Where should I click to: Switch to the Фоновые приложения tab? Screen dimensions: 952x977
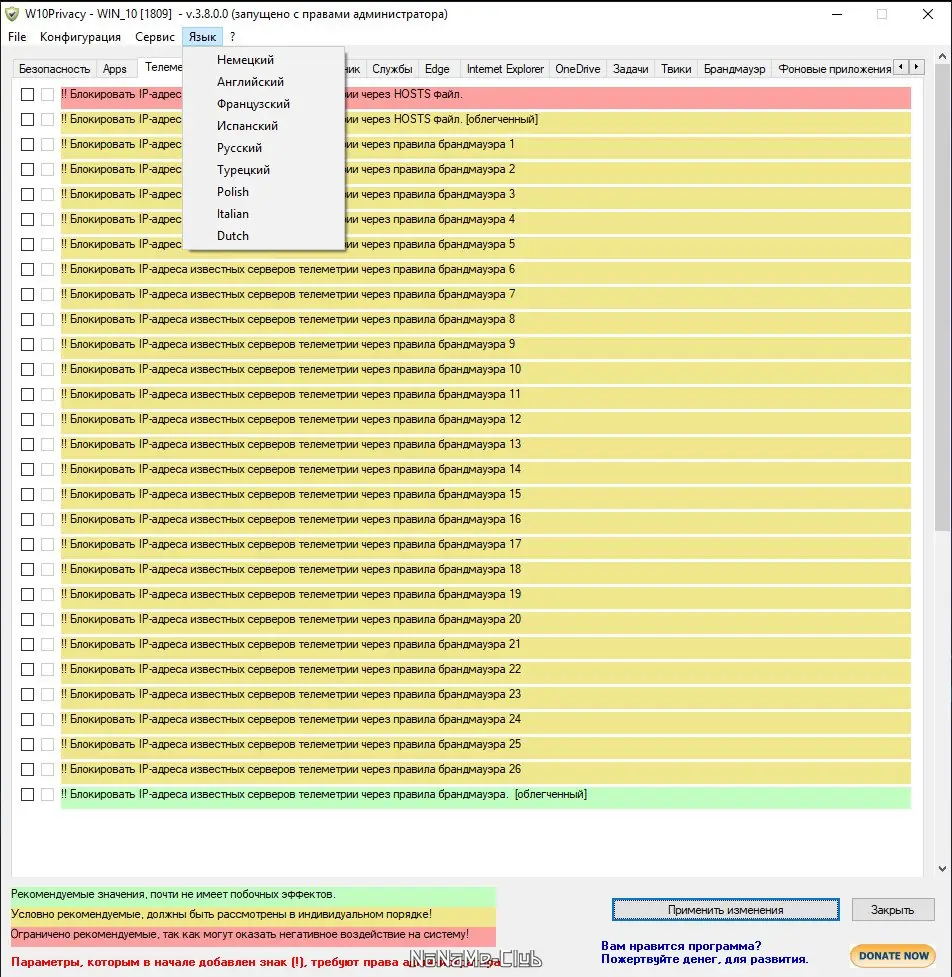point(833,69)
